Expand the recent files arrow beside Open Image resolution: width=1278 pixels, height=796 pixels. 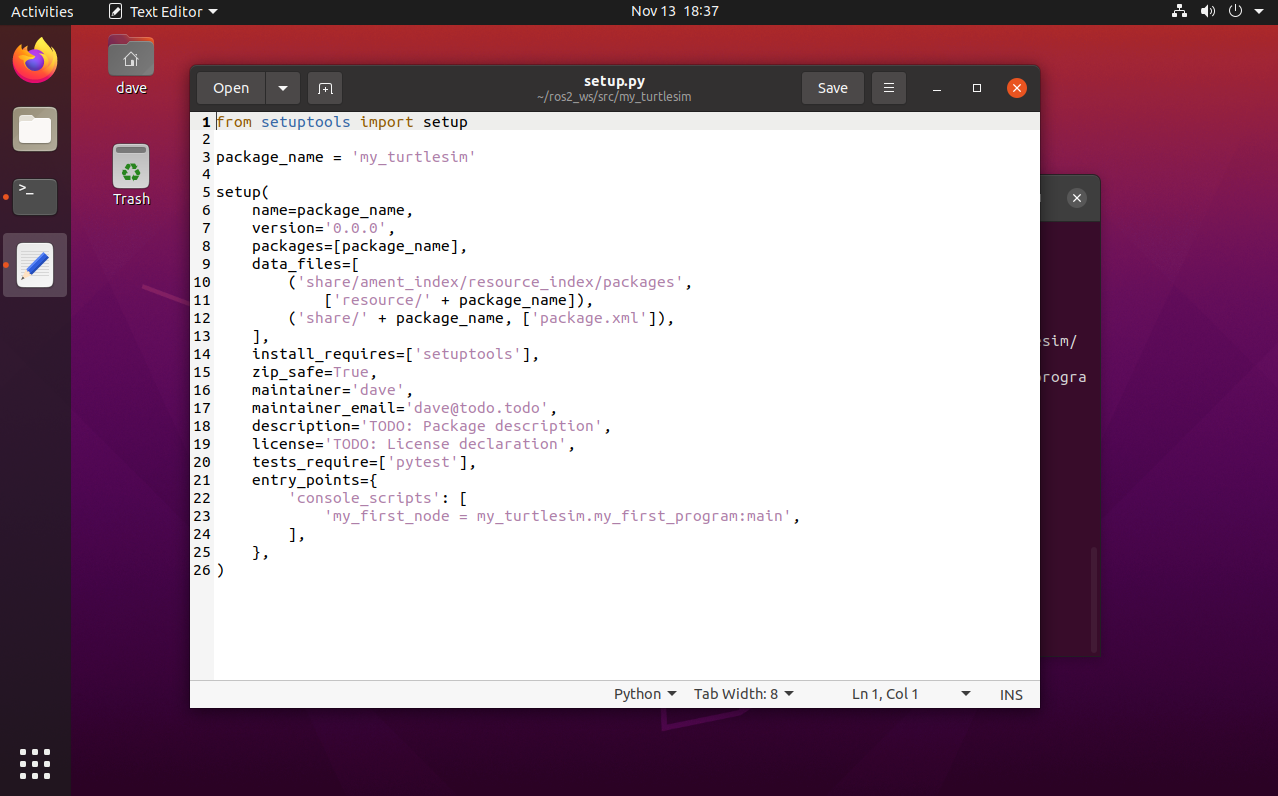click(x=283, y=88)
